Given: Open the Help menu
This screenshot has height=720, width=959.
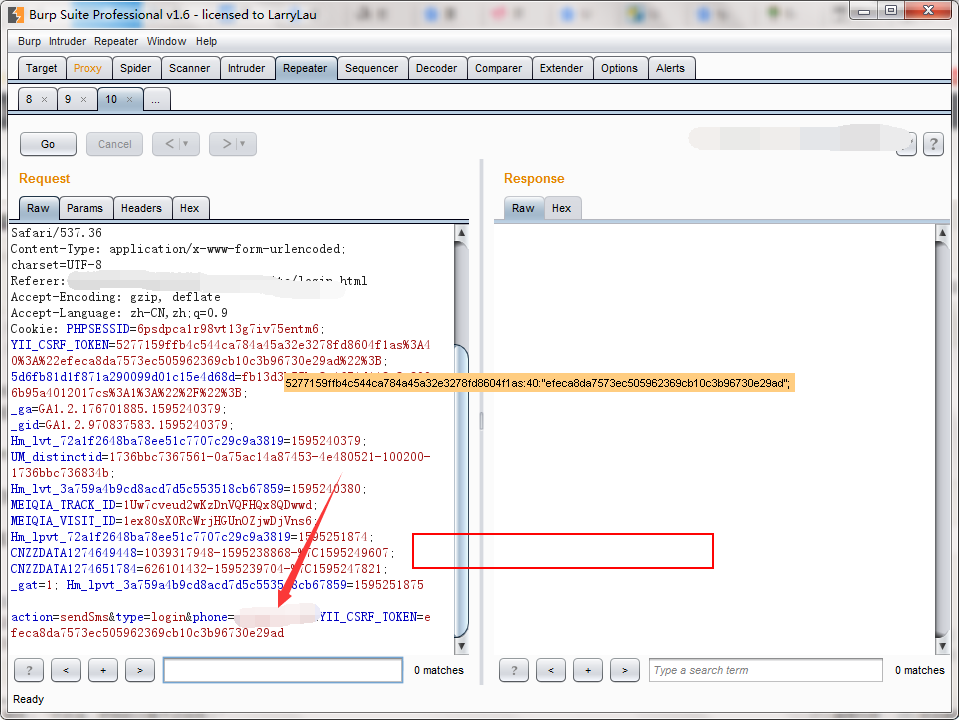Looking at the screenshot, I should [206, 41].
